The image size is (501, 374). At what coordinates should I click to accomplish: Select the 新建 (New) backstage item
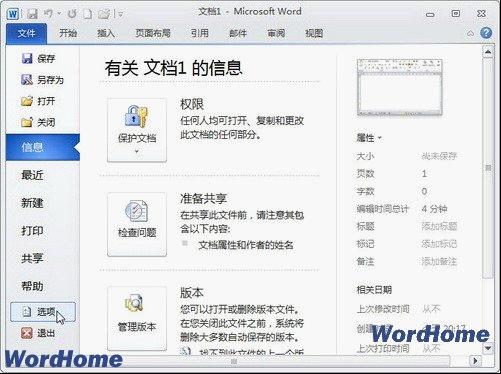coord(32,203)
